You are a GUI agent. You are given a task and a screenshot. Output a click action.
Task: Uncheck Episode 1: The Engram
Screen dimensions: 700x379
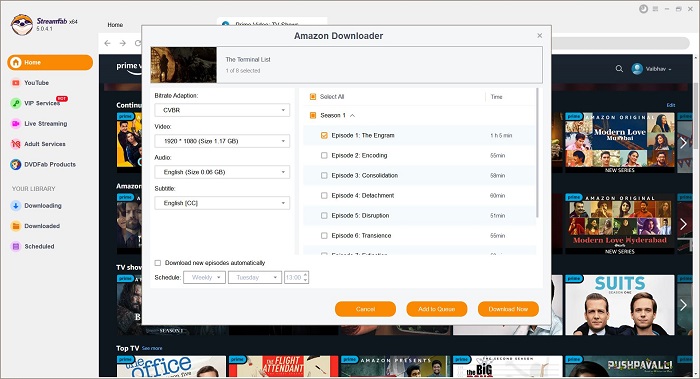(324, 135)
